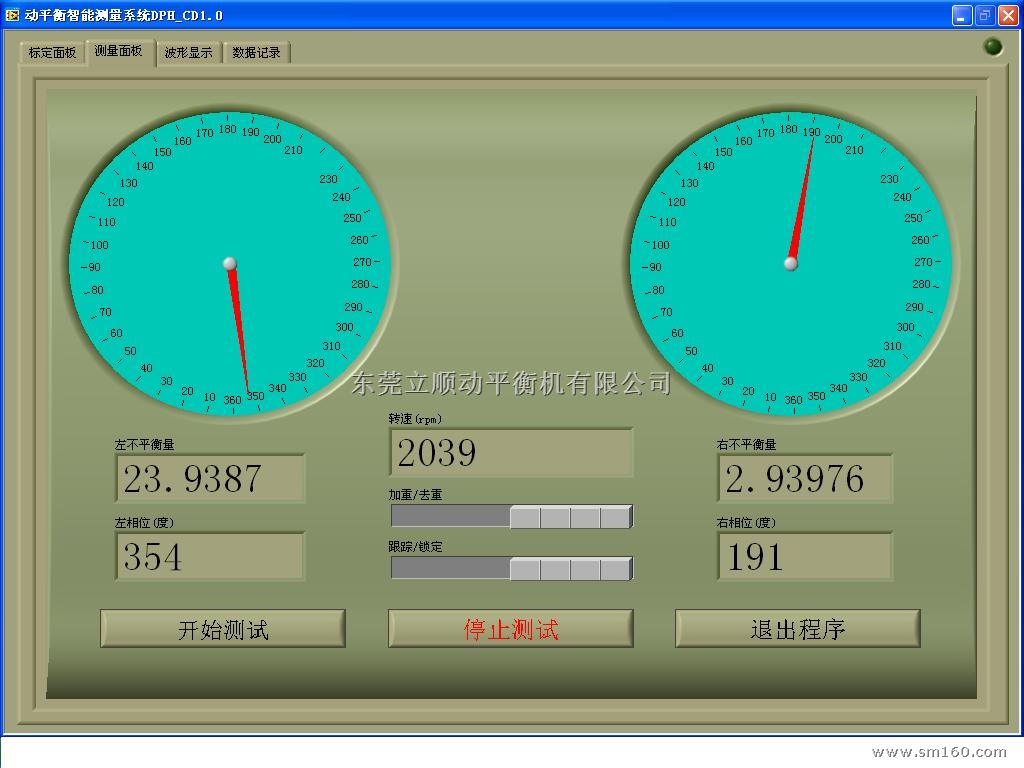Click the LabVIEW app icon in title bar

click(x=12, y=15)
